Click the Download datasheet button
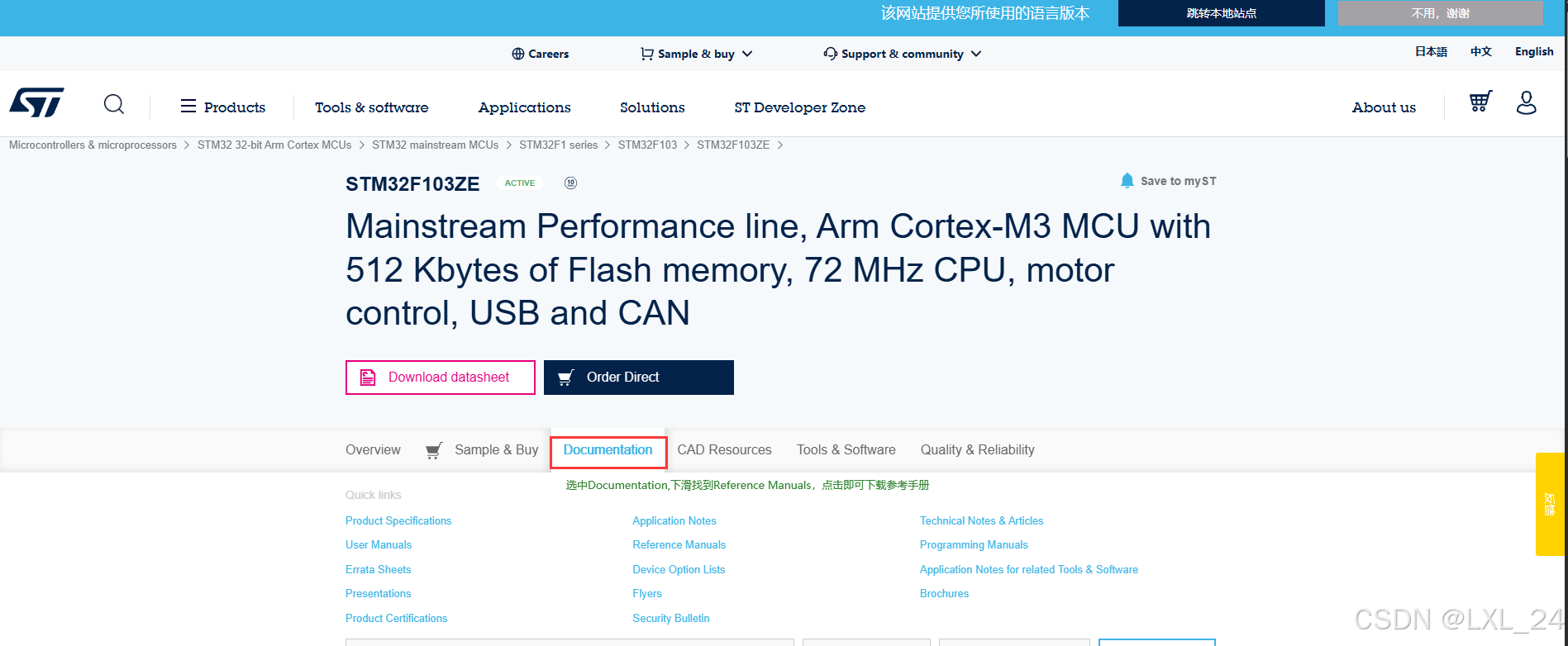The image size is (1568, 646). click(x=441, y=378)
